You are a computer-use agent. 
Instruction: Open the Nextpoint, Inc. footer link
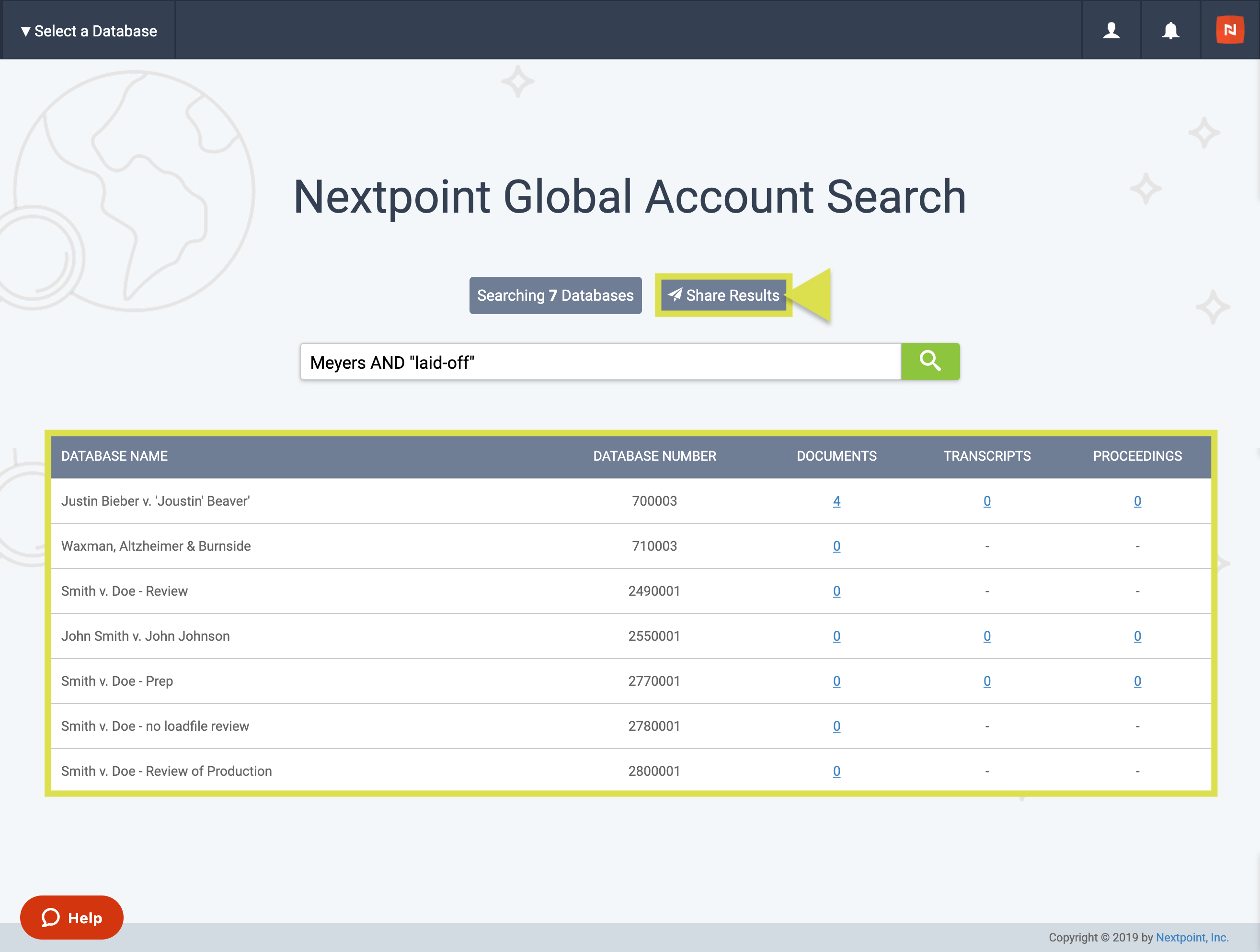[1192, 937]
